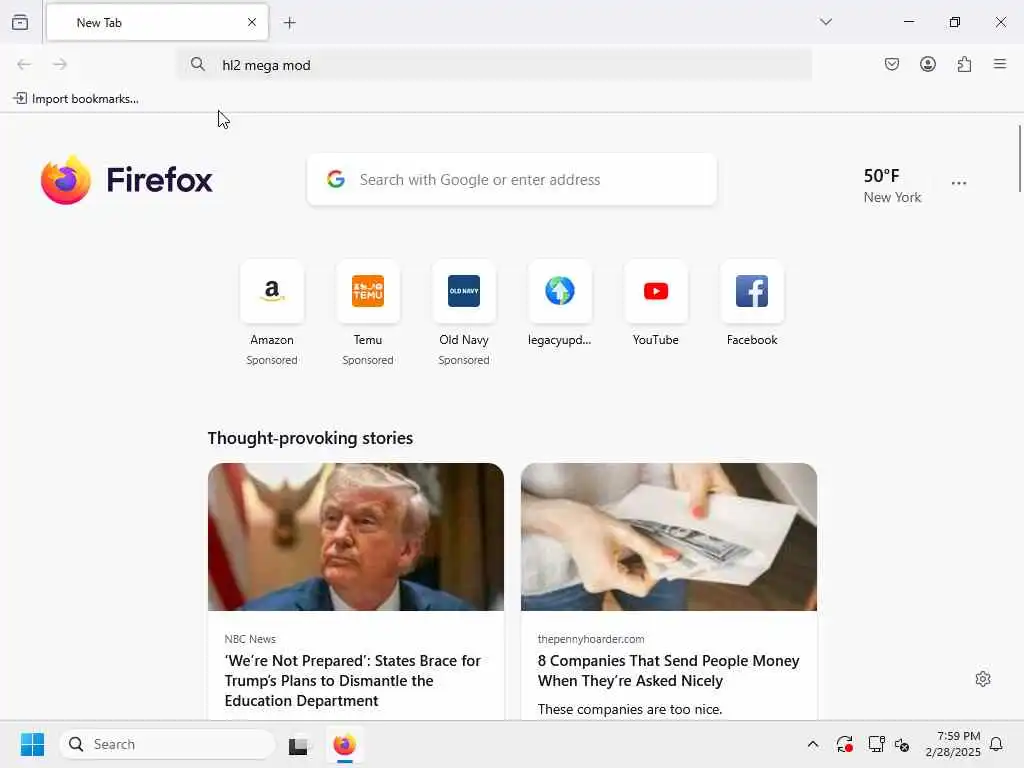Click the sync update tray icon
This screenshot has width=1024, height=768.
(844, 744)
